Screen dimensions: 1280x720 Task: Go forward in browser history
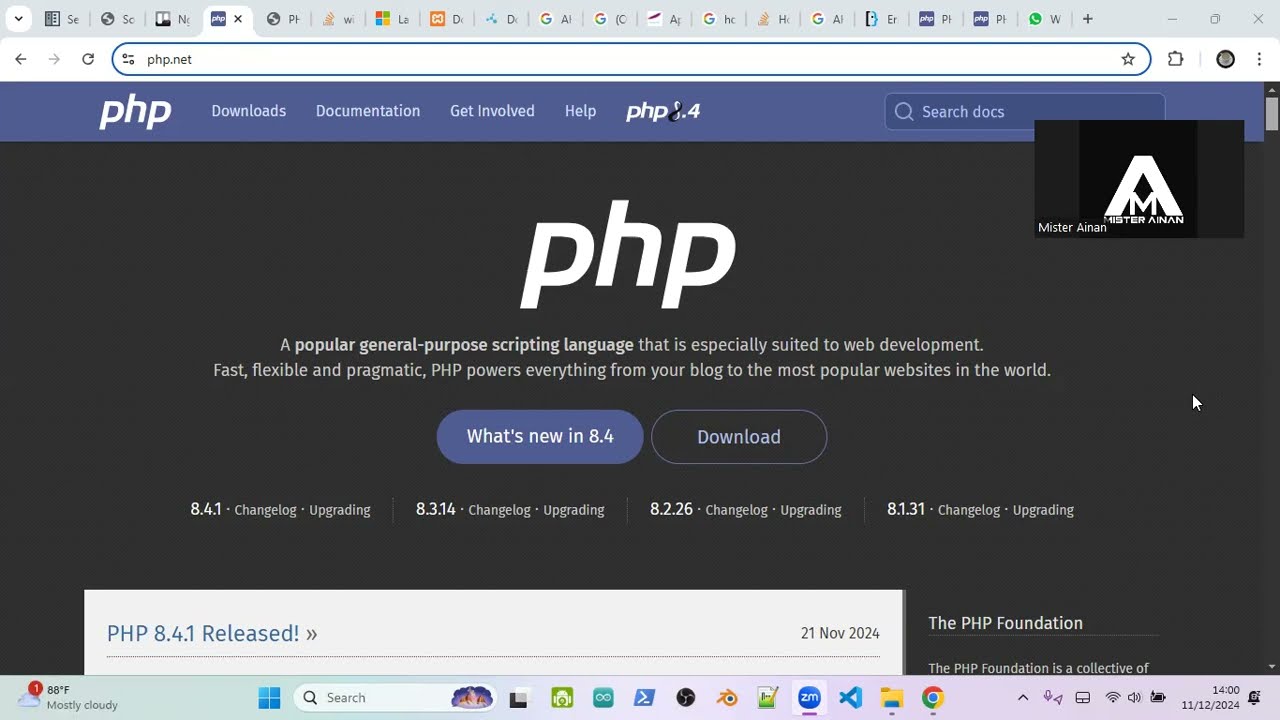54,59
